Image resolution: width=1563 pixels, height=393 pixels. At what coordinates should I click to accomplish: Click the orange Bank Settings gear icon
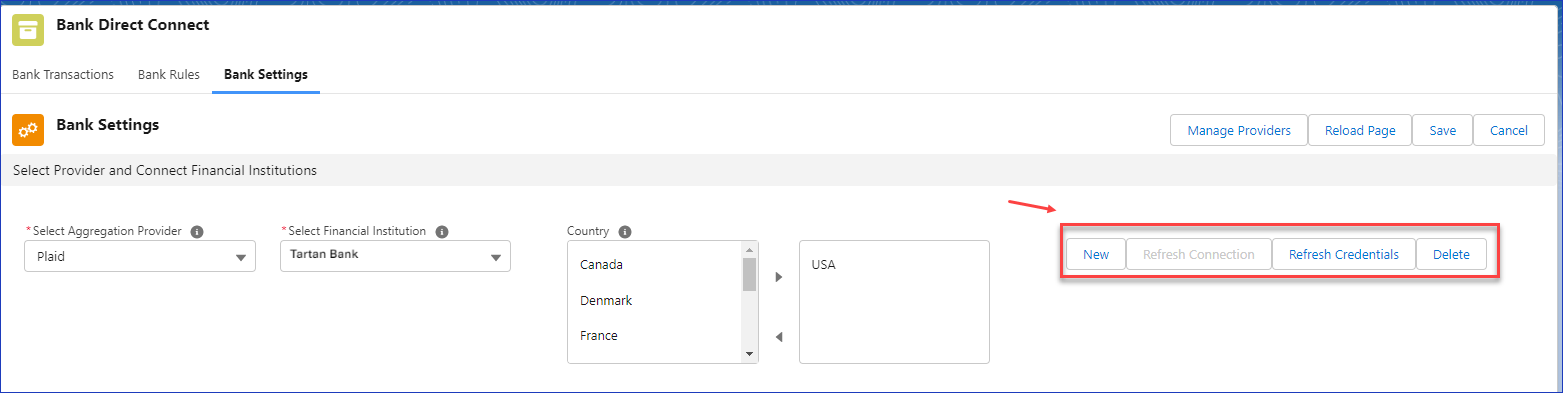click(28, 130)
